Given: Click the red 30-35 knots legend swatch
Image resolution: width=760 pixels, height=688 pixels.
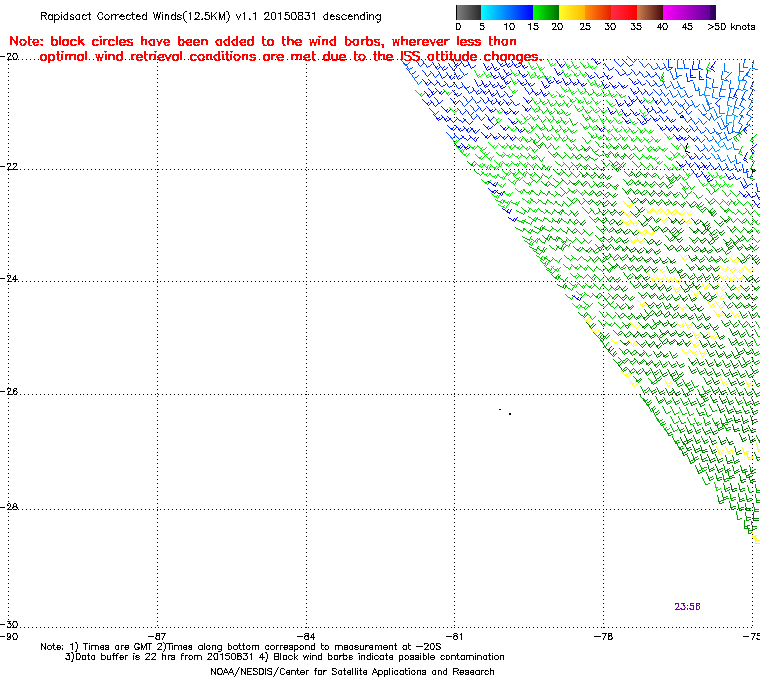Looking at the screenshot, I should pyautogui.click(x=624, y=12).
